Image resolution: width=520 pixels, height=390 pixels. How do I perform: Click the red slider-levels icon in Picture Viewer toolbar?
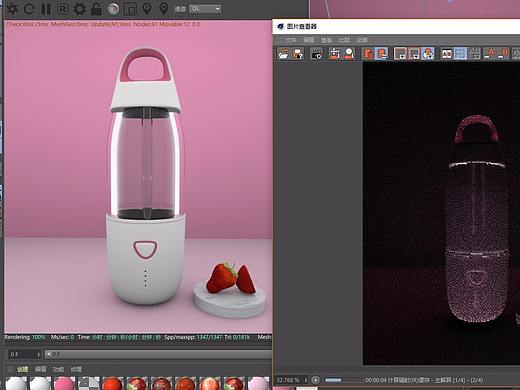click(335, 54)
